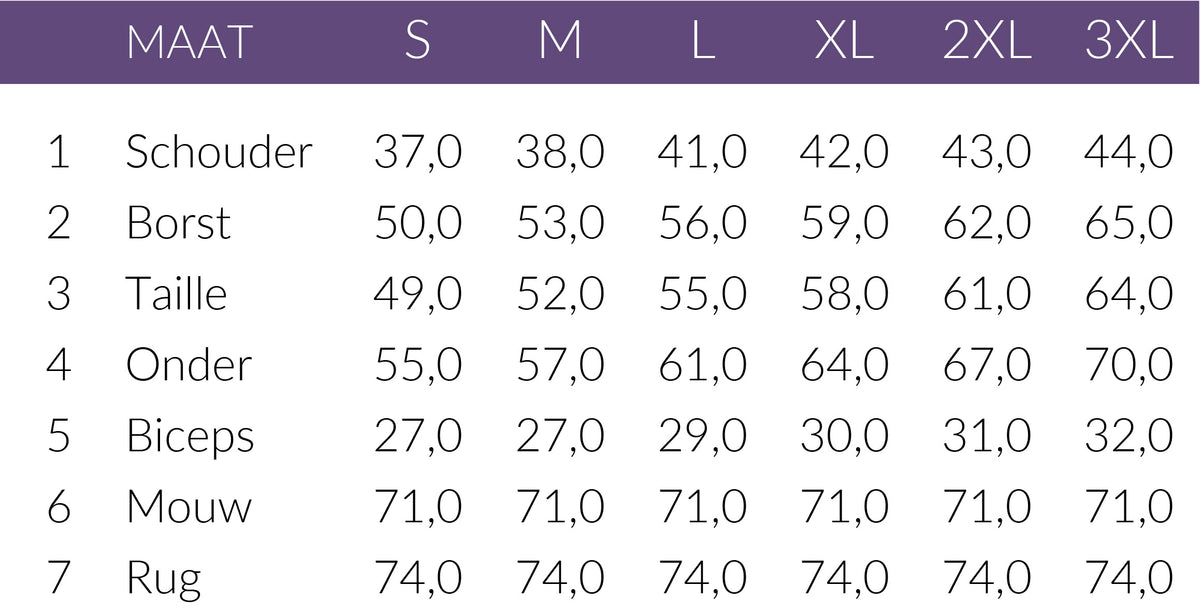Select the Mouw row label
Image resolution: width=1200 pixels, height=614 pixels.
tap(189, 507)
